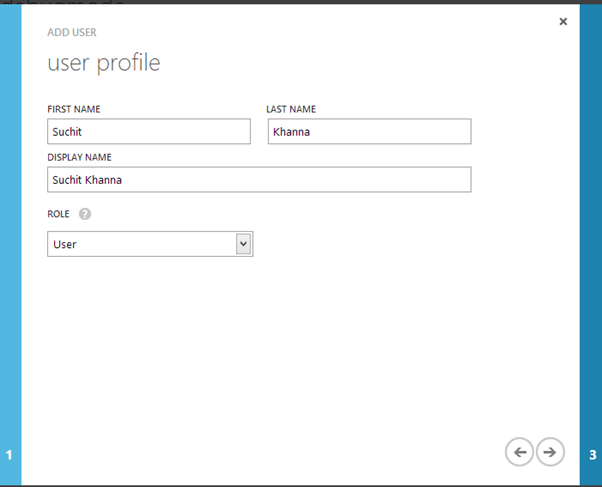Click the DISPLAY NAME label
The width and height of the screenshot is (602, 487).
pos(79,157)
